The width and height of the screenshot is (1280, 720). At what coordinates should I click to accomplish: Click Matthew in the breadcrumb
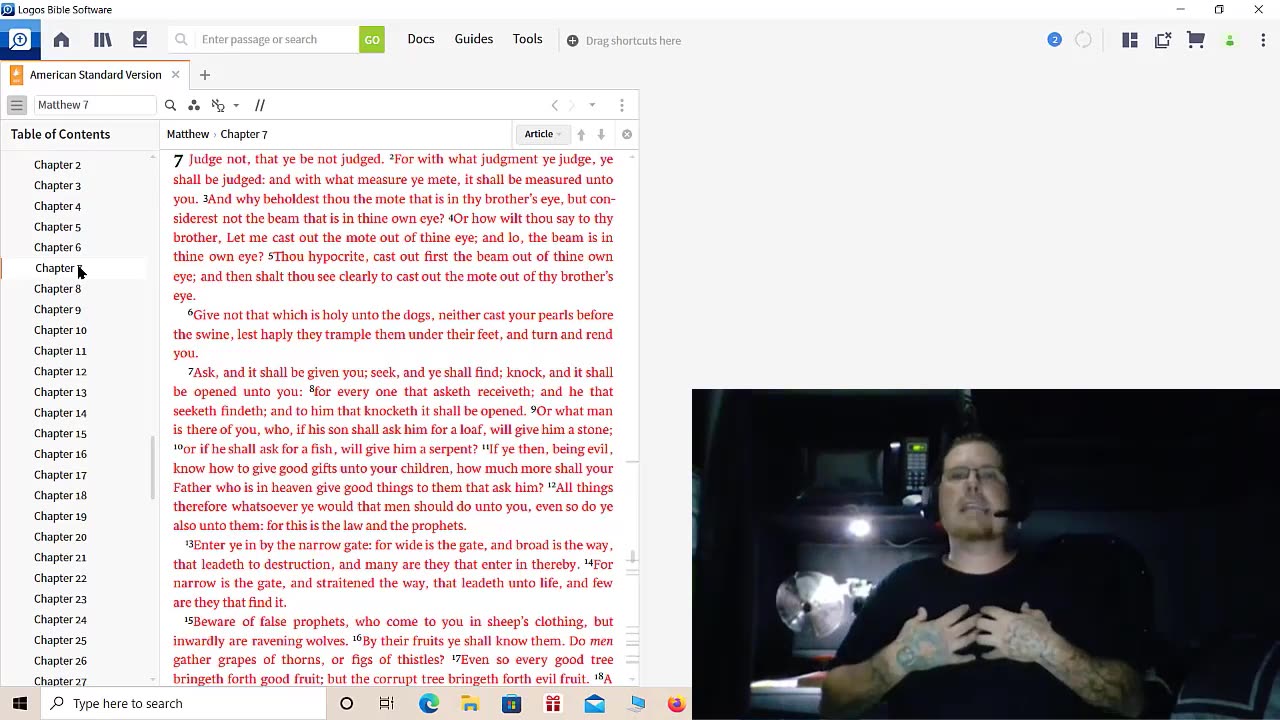(x=188, y=134)
